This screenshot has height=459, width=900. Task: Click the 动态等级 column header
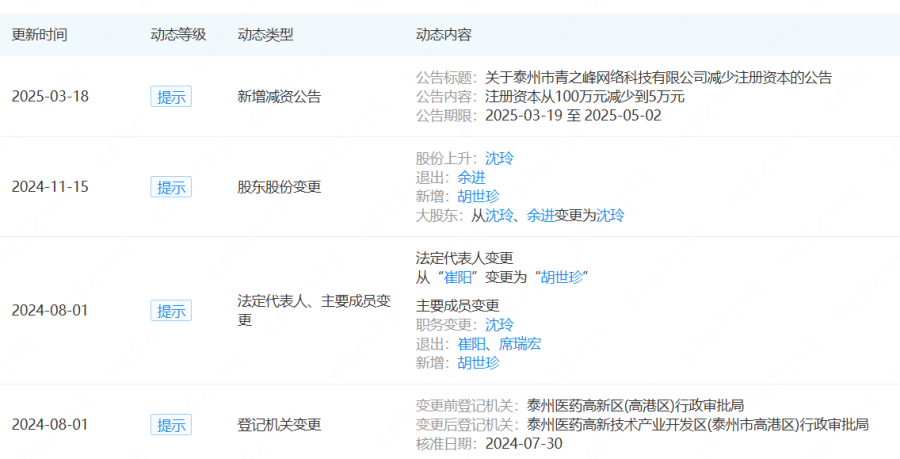pyautogui.click(x=177, y=34)
